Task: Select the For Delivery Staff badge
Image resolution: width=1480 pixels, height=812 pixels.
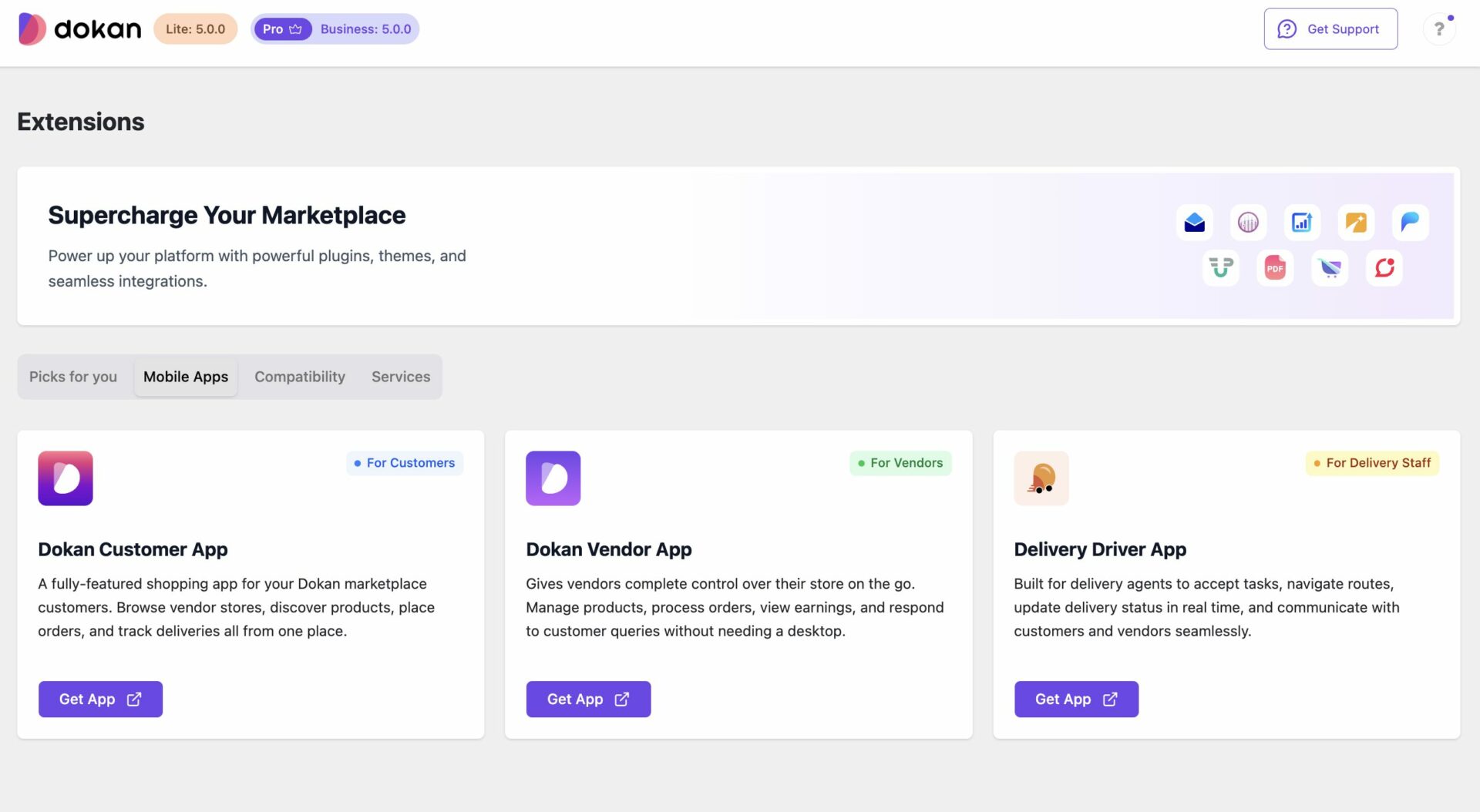Action: (1371, 463)
